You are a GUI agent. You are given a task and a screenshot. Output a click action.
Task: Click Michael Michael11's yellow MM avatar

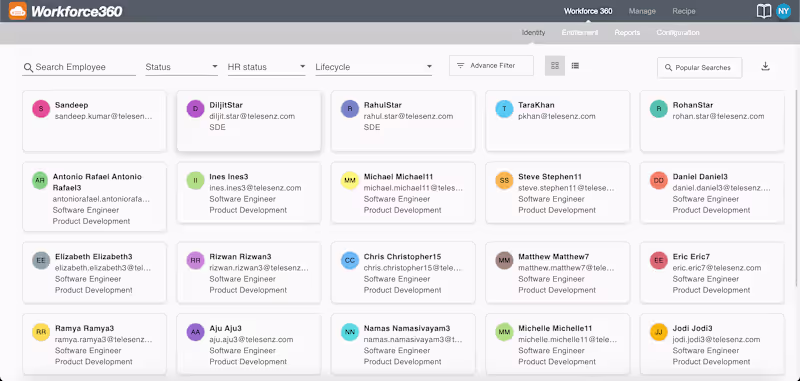click(349, 181)
